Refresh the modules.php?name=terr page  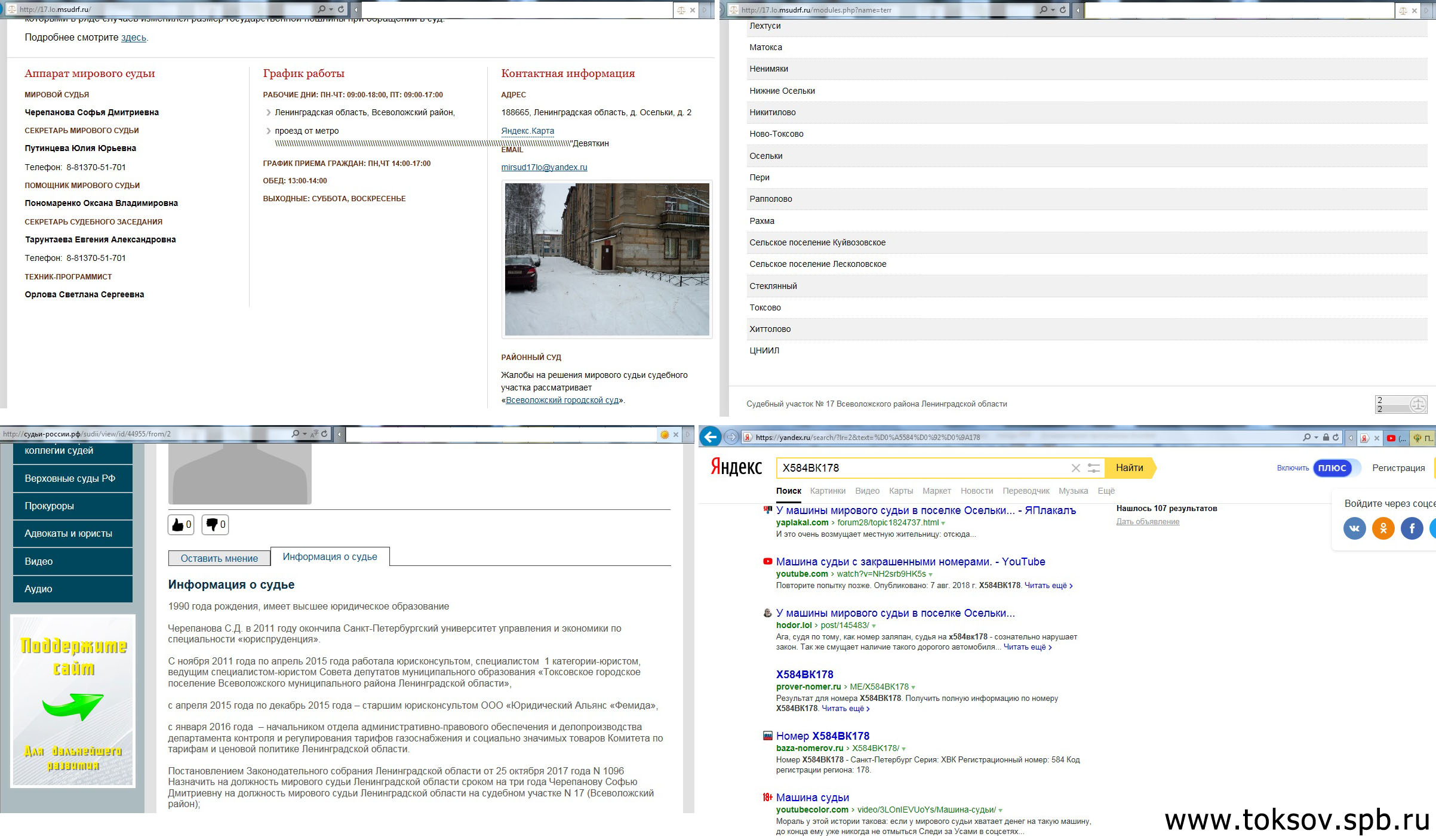pyautogui.click(x=1062, y=10)
